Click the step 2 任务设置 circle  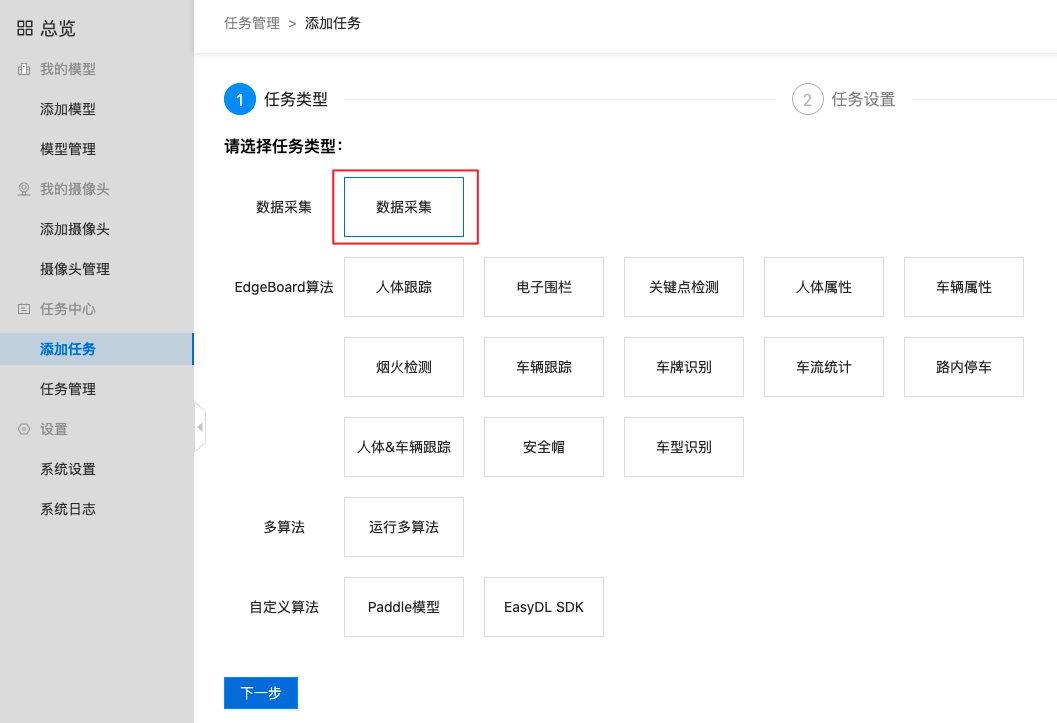pyautogui.click(x=808, y=100)
